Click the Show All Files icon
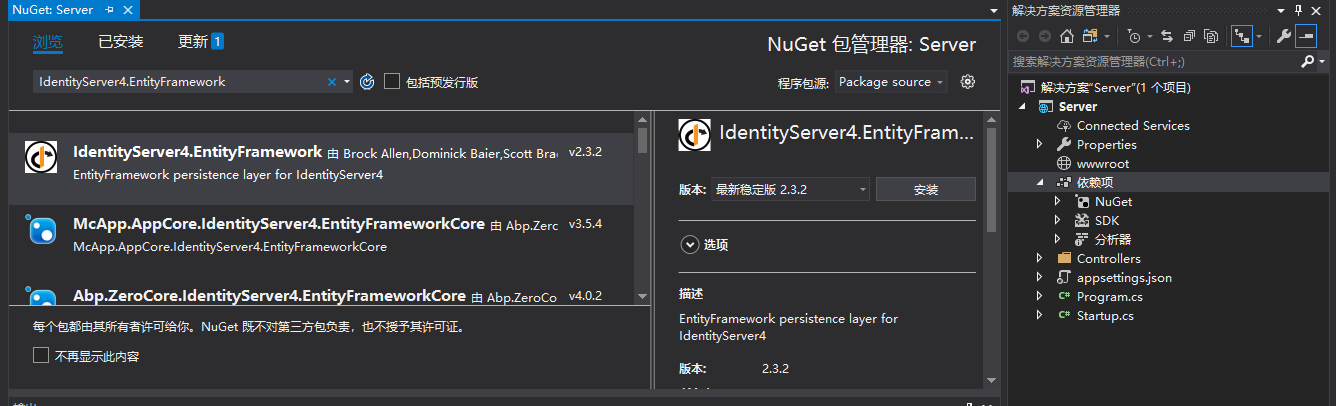 tap(1211, 36)
